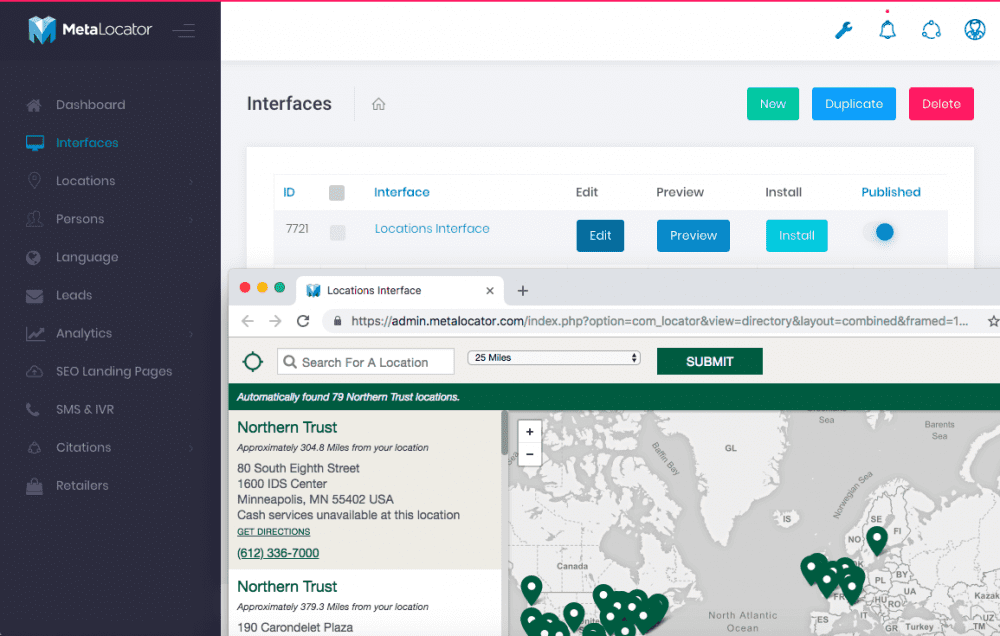1000x636 pixels.
Task: Open the Locations sidebar menu
Action: (85, 181)
